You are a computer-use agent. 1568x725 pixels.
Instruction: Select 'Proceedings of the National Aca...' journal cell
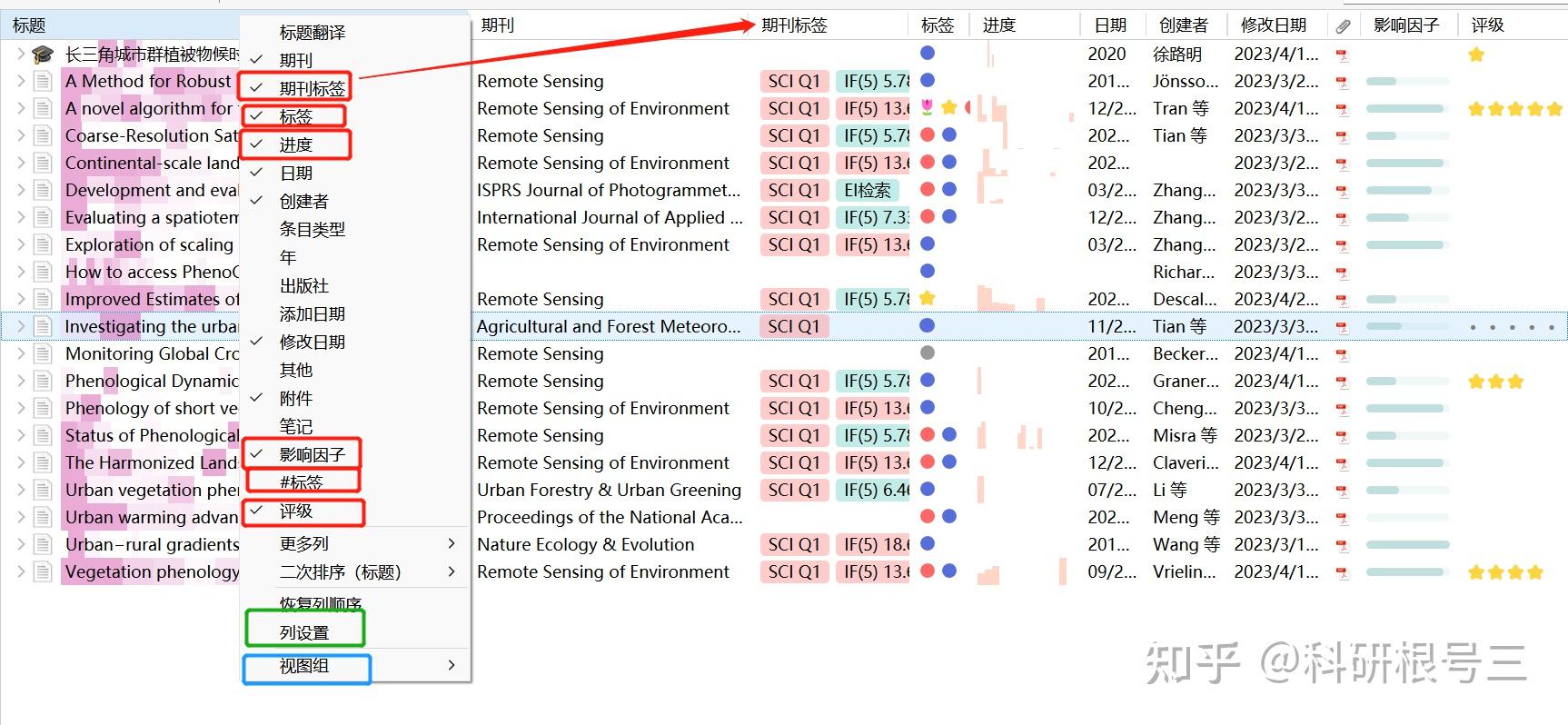click(x=610, y=517)
